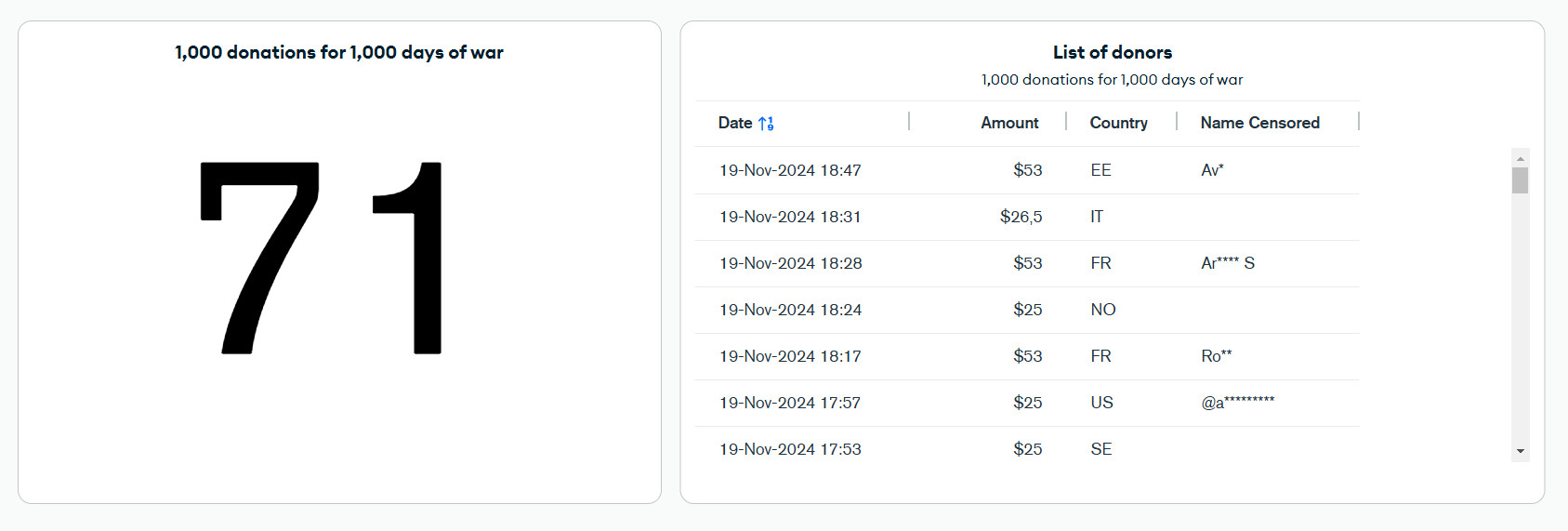Click the scrollbar track below the thumb

click(x=1521, y=316)
